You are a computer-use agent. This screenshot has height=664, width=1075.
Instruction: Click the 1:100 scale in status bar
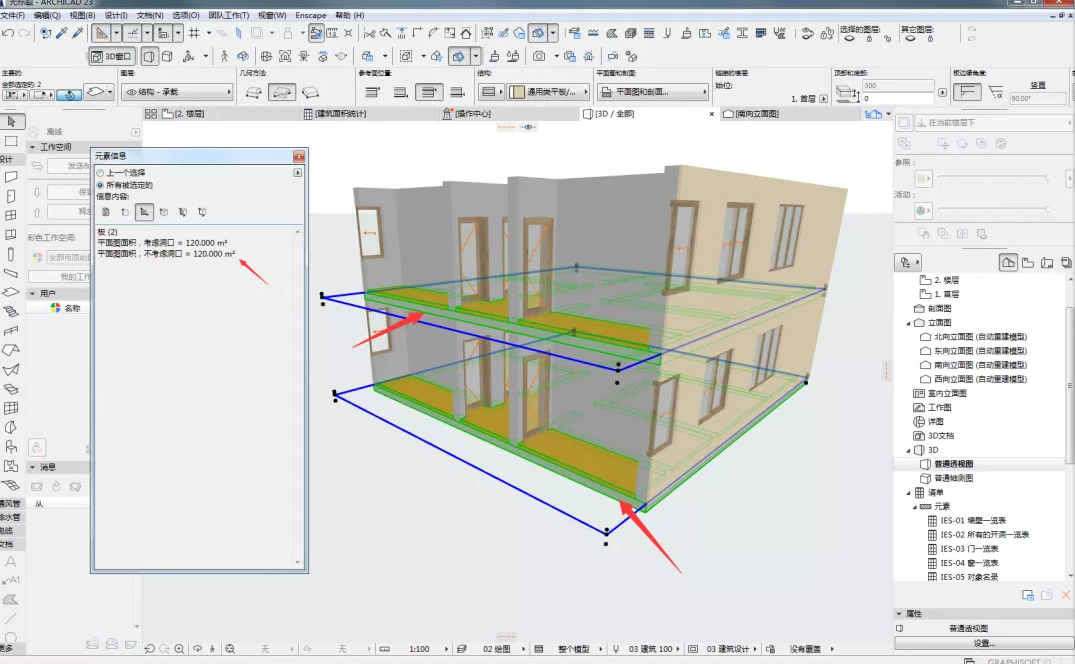coord(419,649)
